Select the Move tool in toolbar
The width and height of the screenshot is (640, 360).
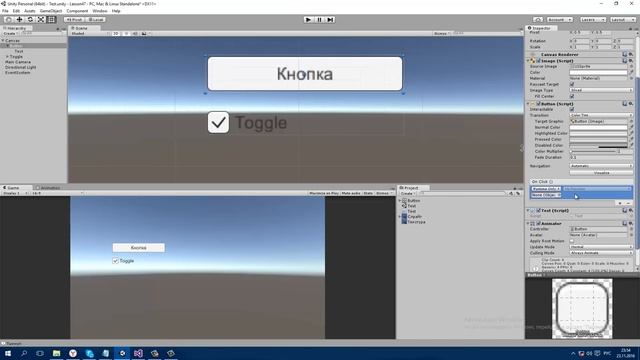(x=19, y=20)
